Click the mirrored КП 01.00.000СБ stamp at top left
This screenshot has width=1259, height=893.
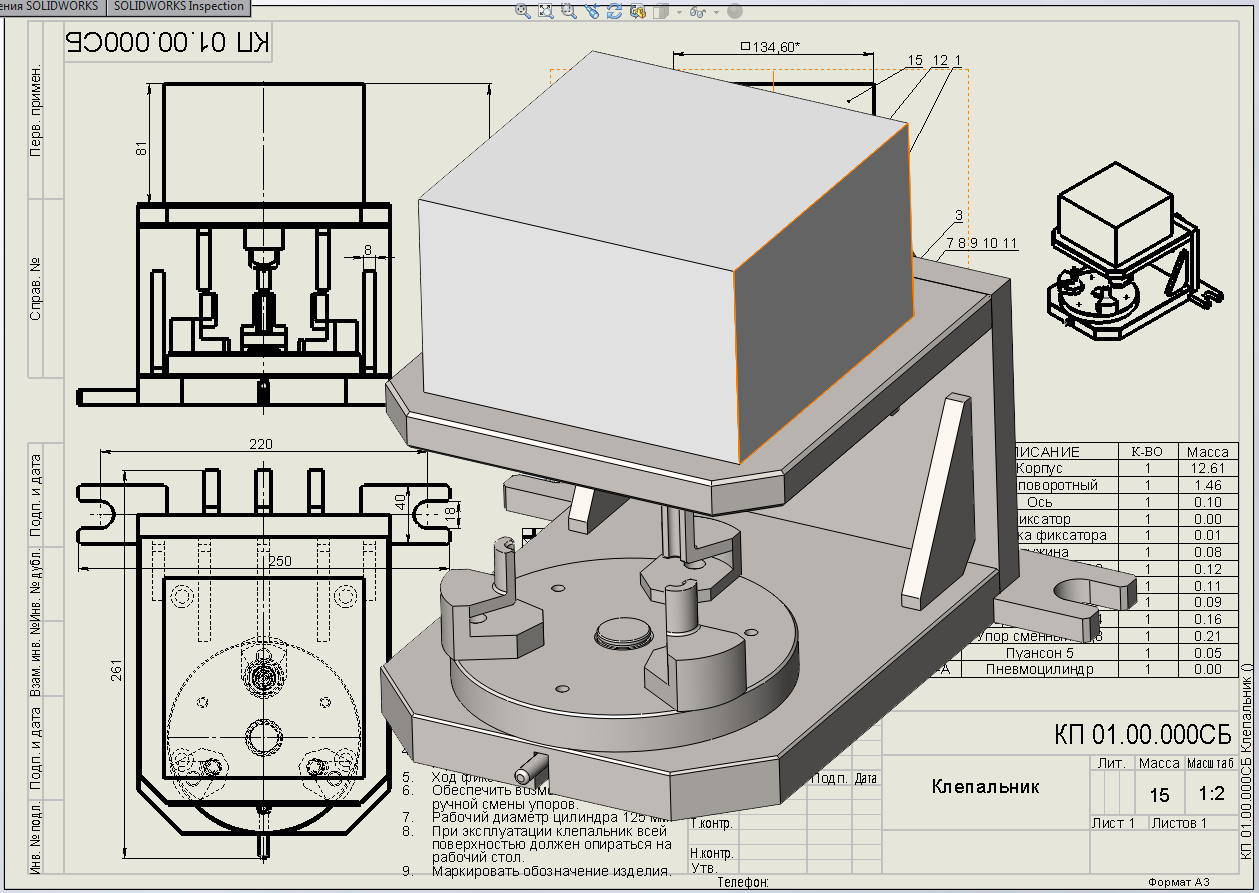point(167,42)
